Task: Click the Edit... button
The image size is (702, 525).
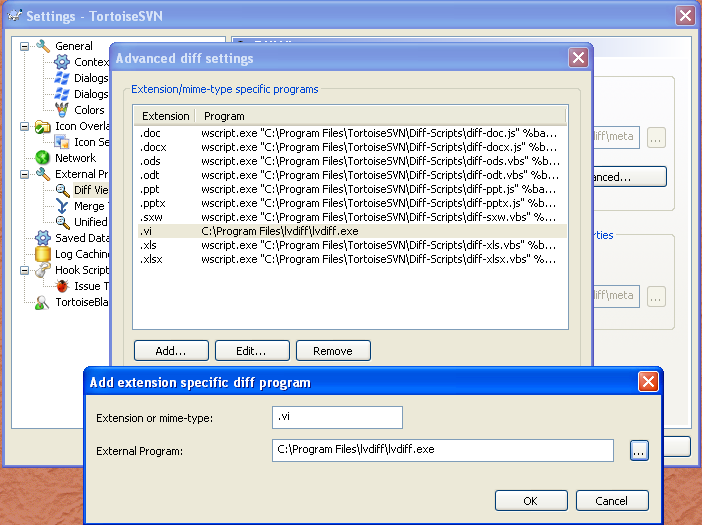Action: click(251, 351)
